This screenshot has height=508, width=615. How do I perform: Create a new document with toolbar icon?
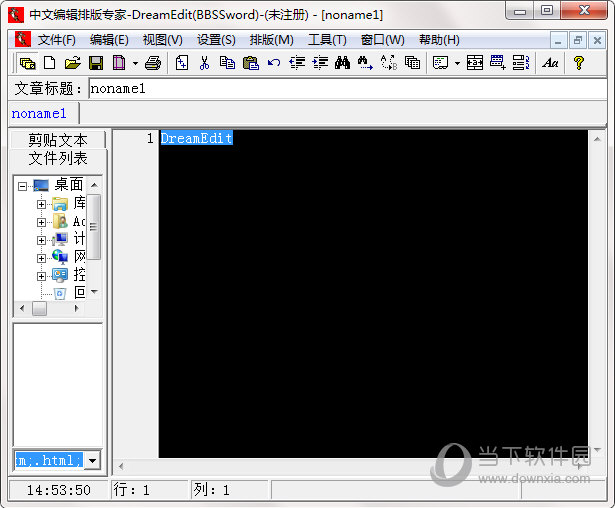point(50,63)
